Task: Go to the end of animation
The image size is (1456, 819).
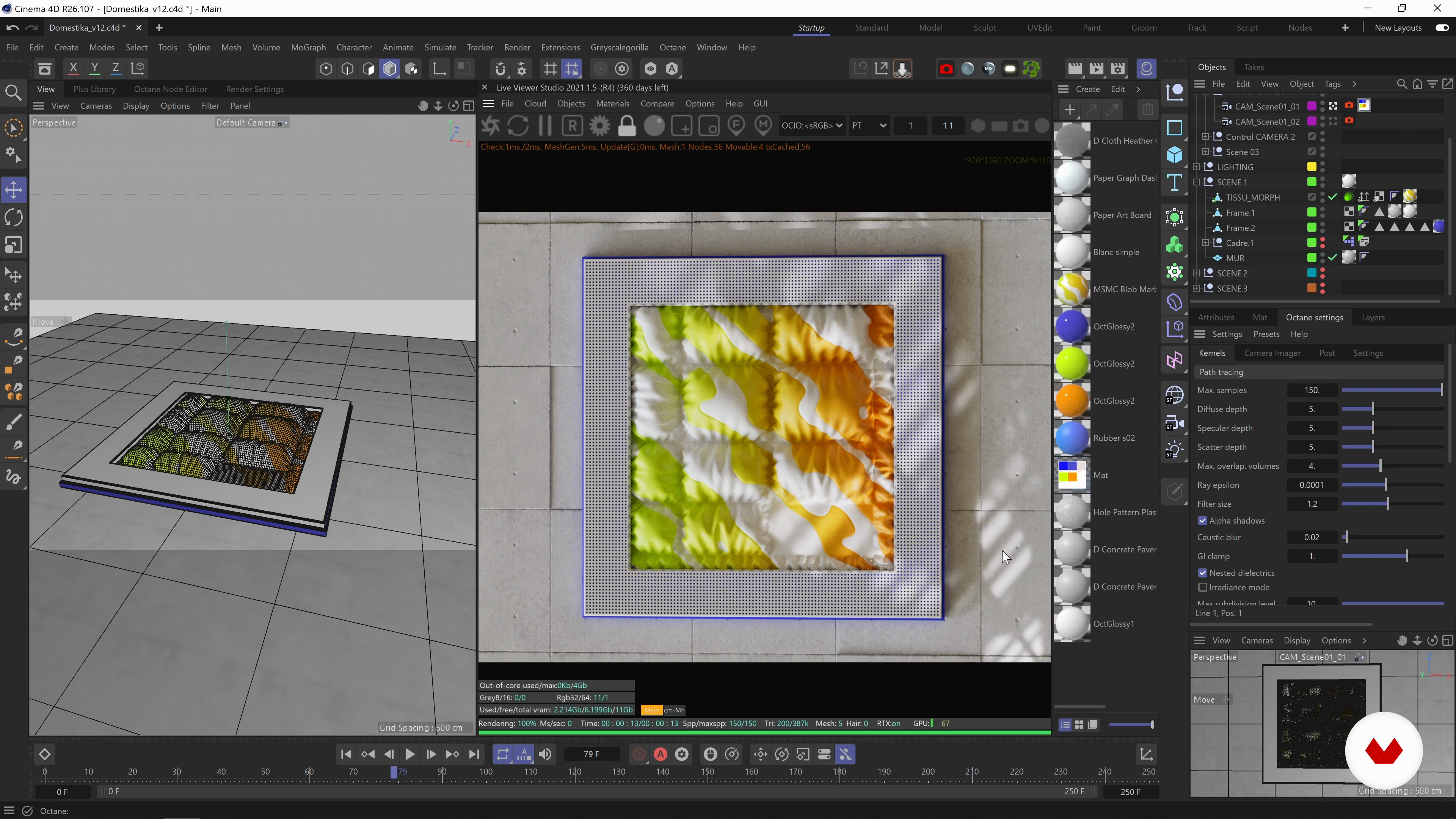Action: 474,754
